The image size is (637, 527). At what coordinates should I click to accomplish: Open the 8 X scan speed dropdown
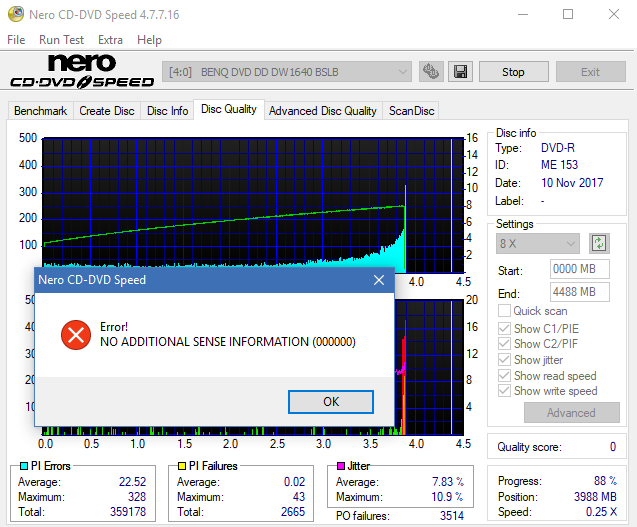[537, 243]
